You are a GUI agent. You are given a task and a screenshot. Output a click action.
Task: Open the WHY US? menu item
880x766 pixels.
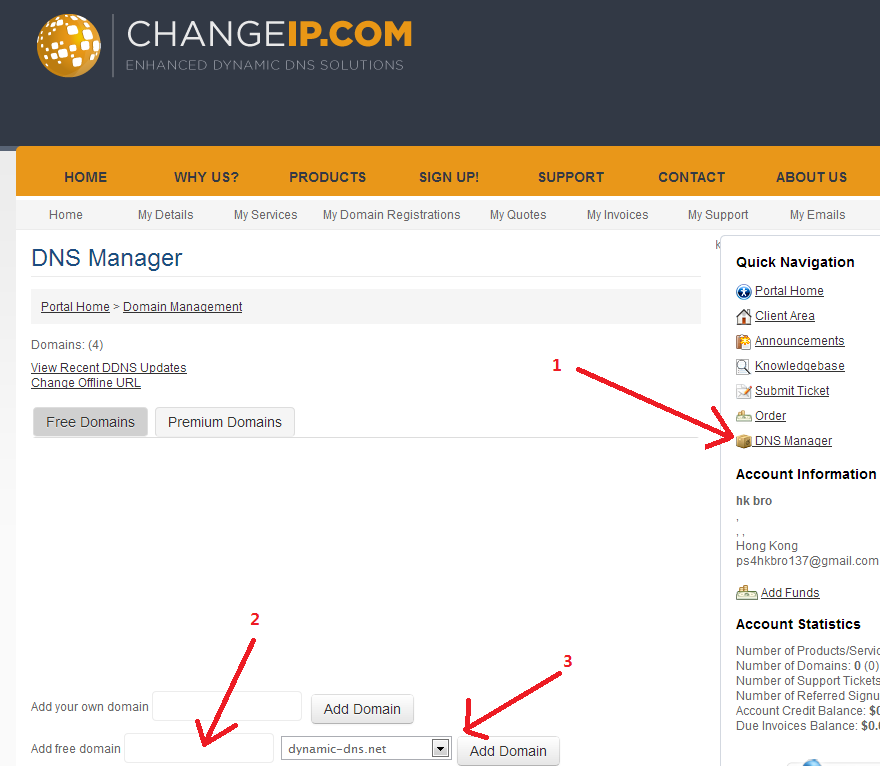(x=207, y=177)
